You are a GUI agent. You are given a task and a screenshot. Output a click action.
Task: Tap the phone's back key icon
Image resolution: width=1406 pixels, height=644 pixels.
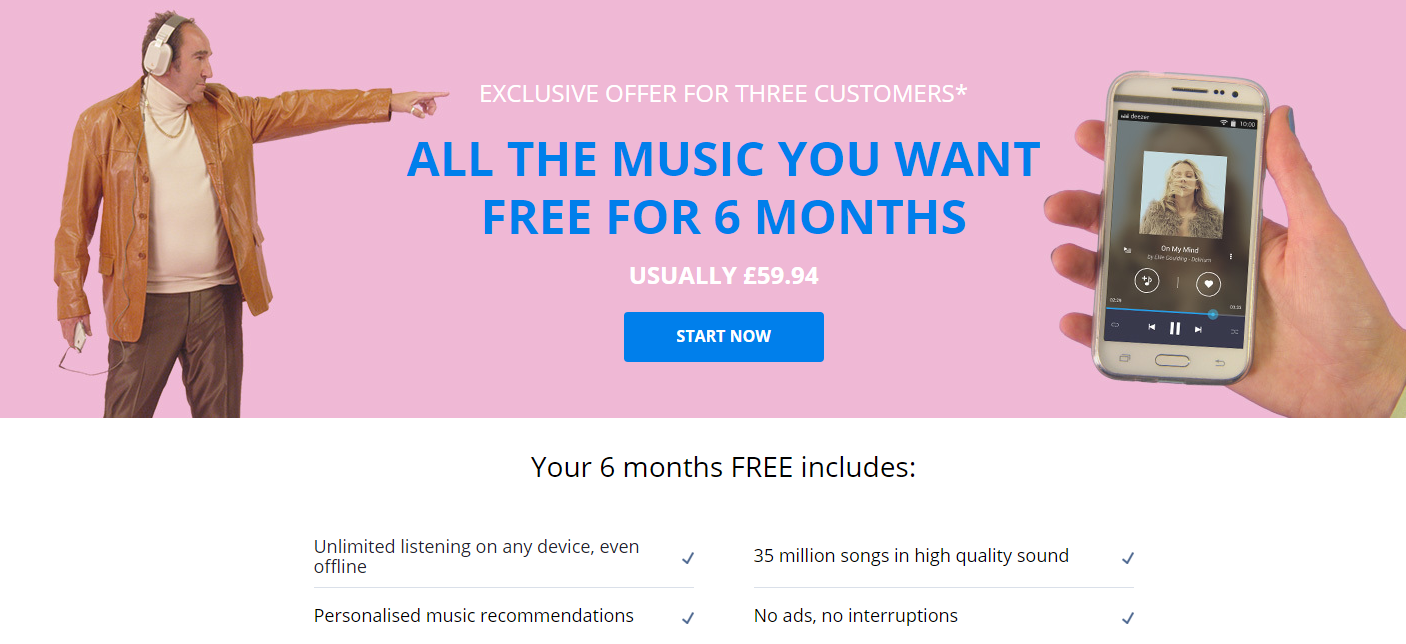coord(1219,362)
